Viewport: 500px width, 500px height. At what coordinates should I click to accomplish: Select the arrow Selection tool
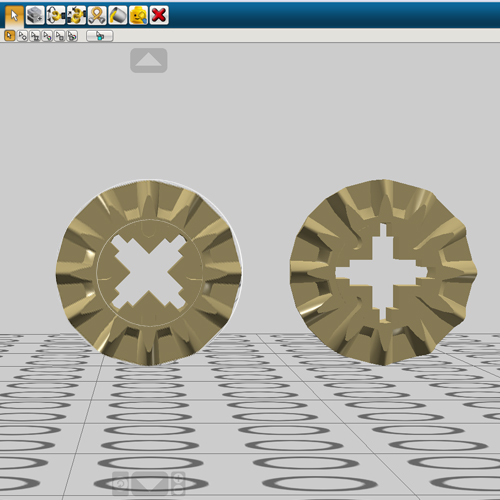point(14,15)
